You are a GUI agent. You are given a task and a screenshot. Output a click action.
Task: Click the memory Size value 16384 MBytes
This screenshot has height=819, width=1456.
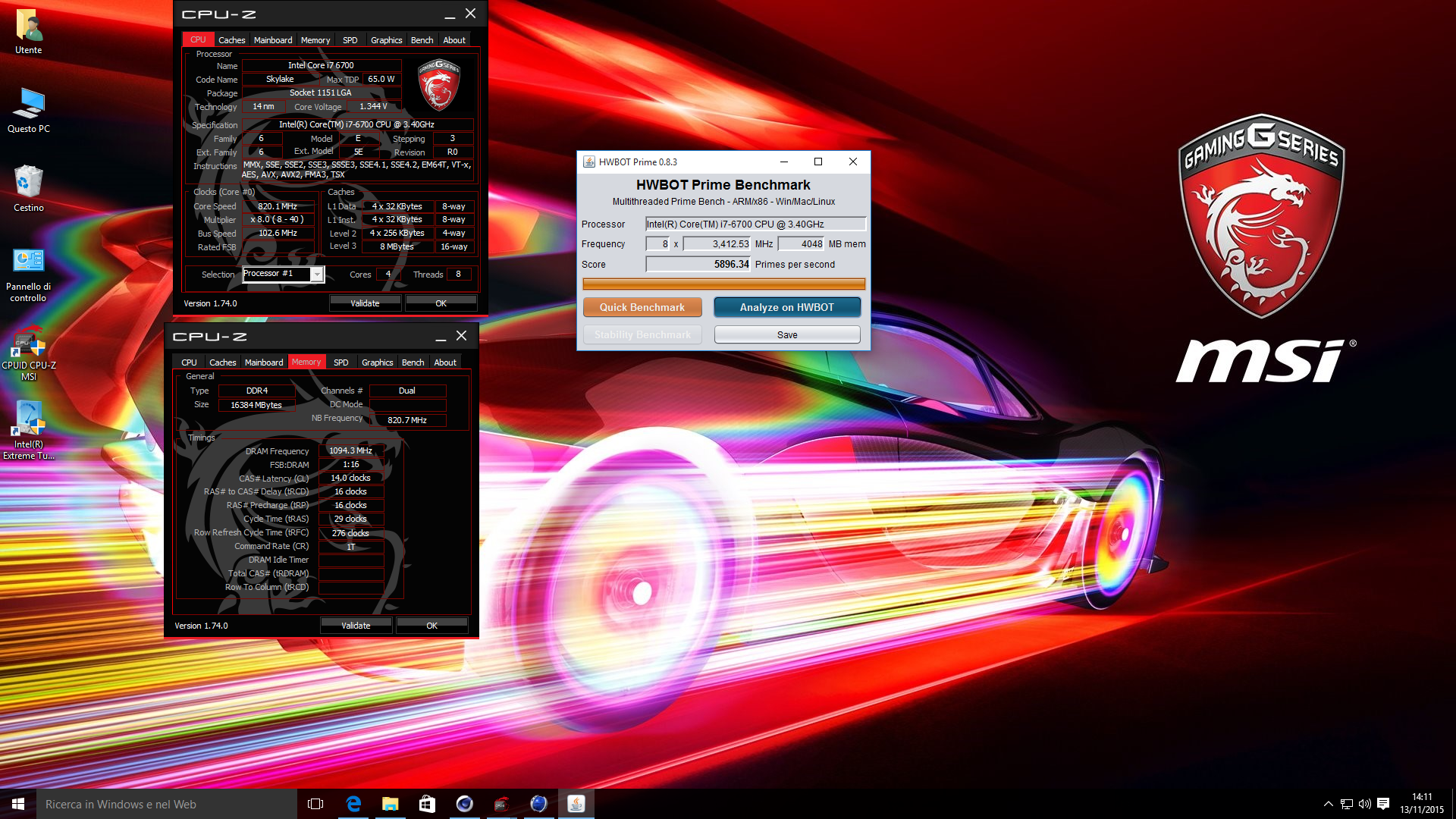click(256, 405)
